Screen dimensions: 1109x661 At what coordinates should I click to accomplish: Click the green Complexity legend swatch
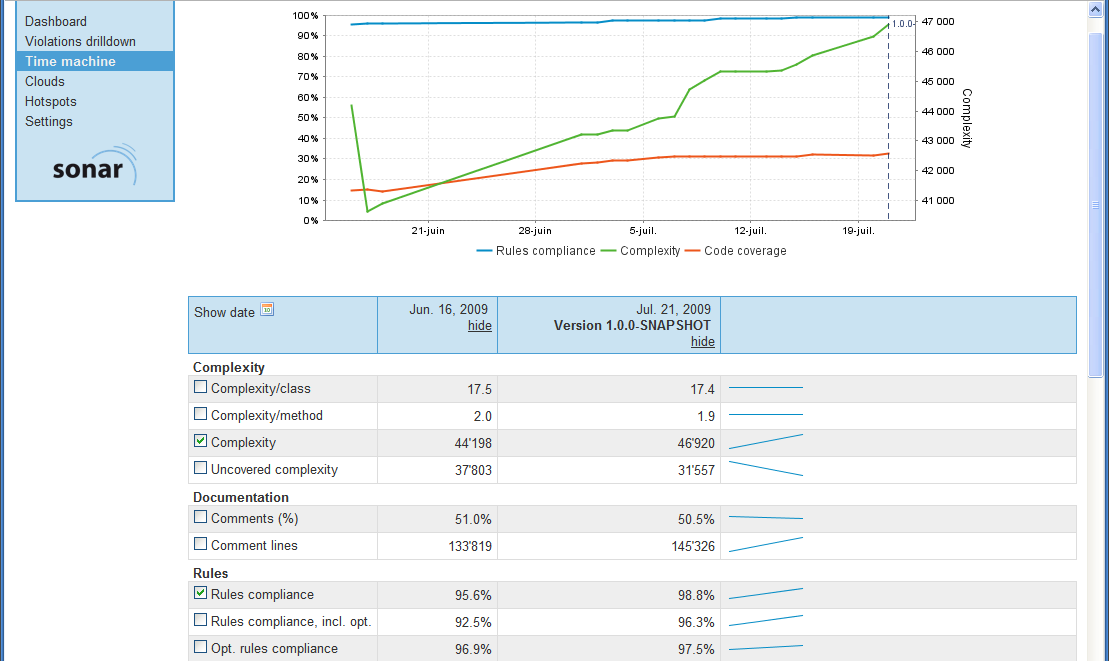tap(609, 251)
